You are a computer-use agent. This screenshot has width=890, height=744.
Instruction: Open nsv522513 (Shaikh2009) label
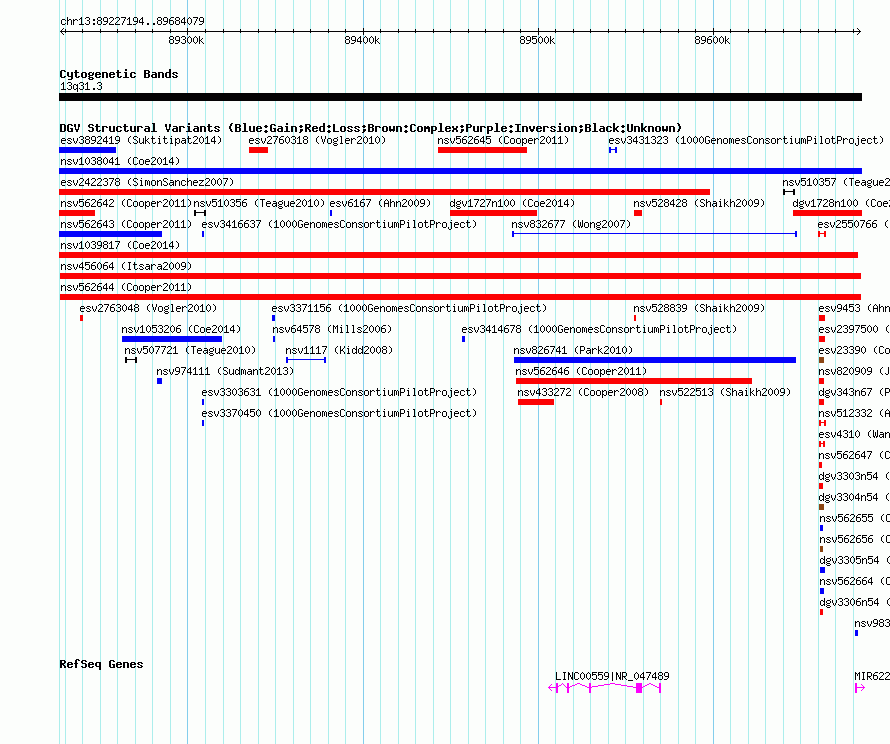click(x=725, y=392)
